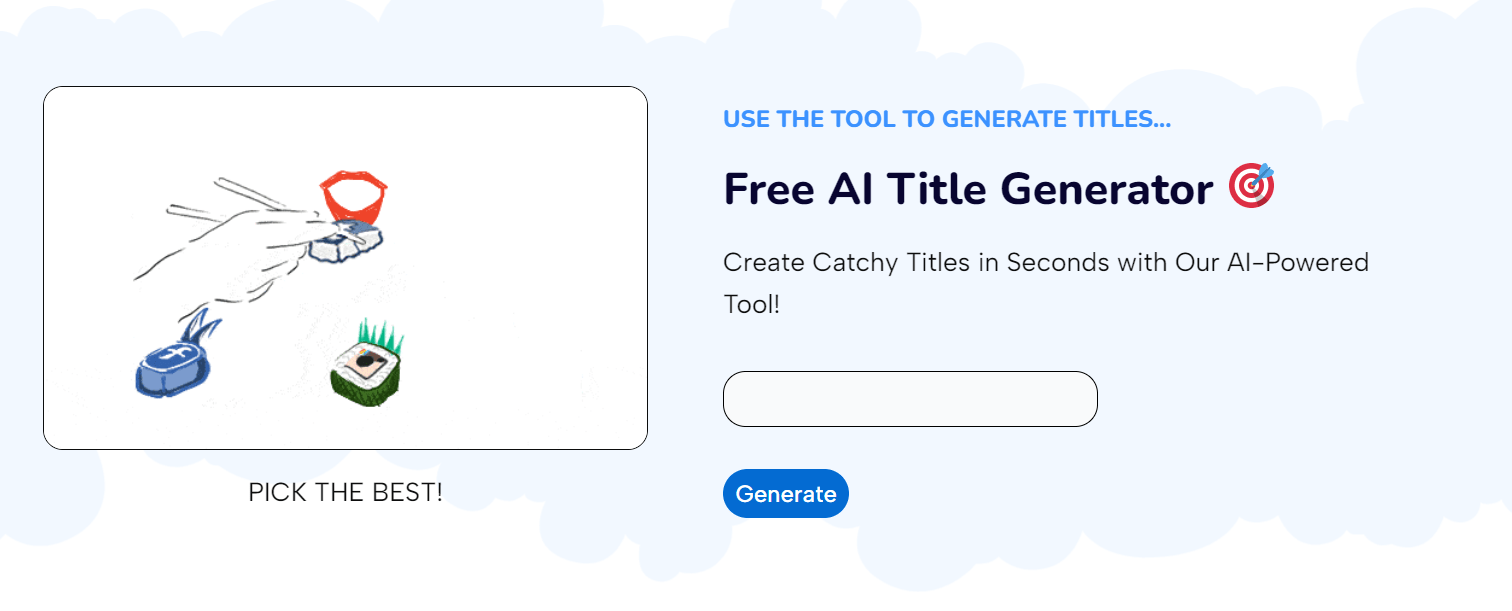Click the dark filling of the sushi roll
The image size is (1512, 611).
(366, 362)
